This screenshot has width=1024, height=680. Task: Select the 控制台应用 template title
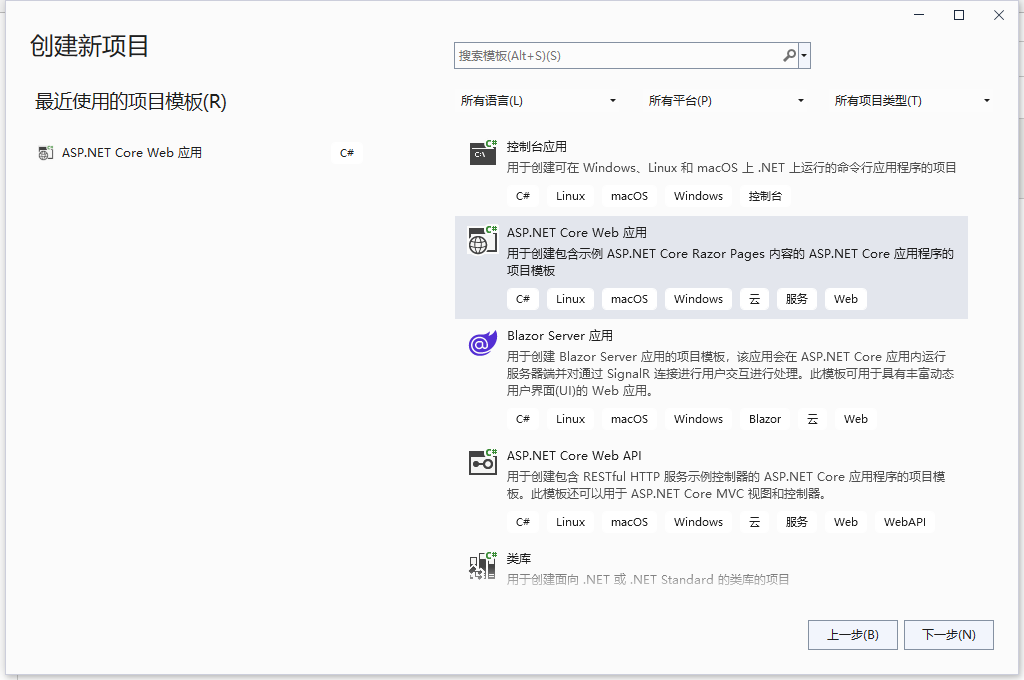[537, 146]
